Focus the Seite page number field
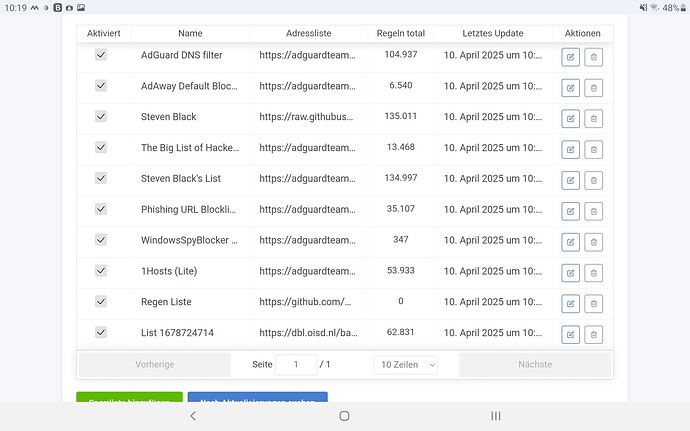690x431 pixels. 296,365
